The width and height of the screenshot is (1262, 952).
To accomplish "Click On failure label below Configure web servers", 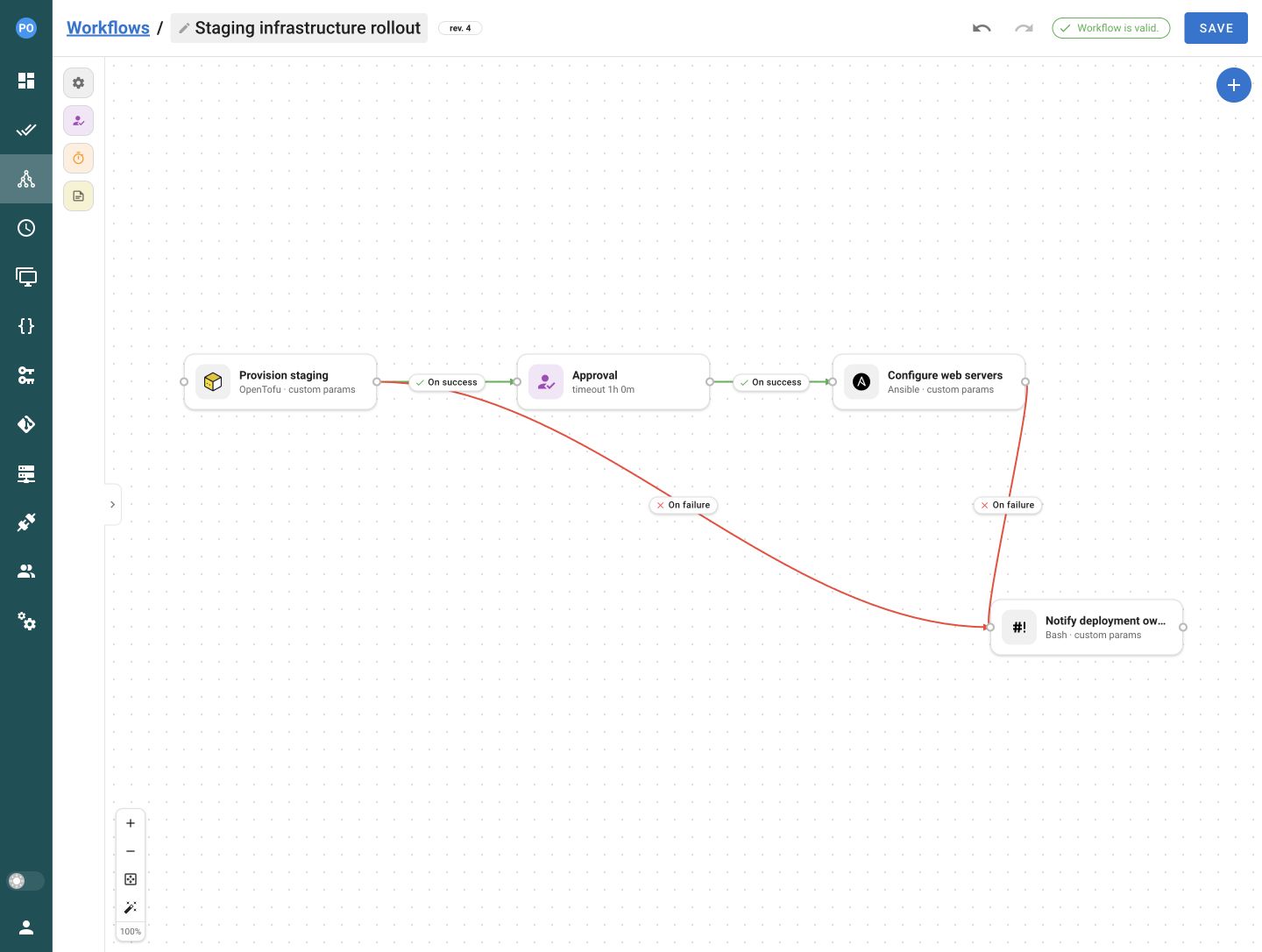I will 1008,505.
